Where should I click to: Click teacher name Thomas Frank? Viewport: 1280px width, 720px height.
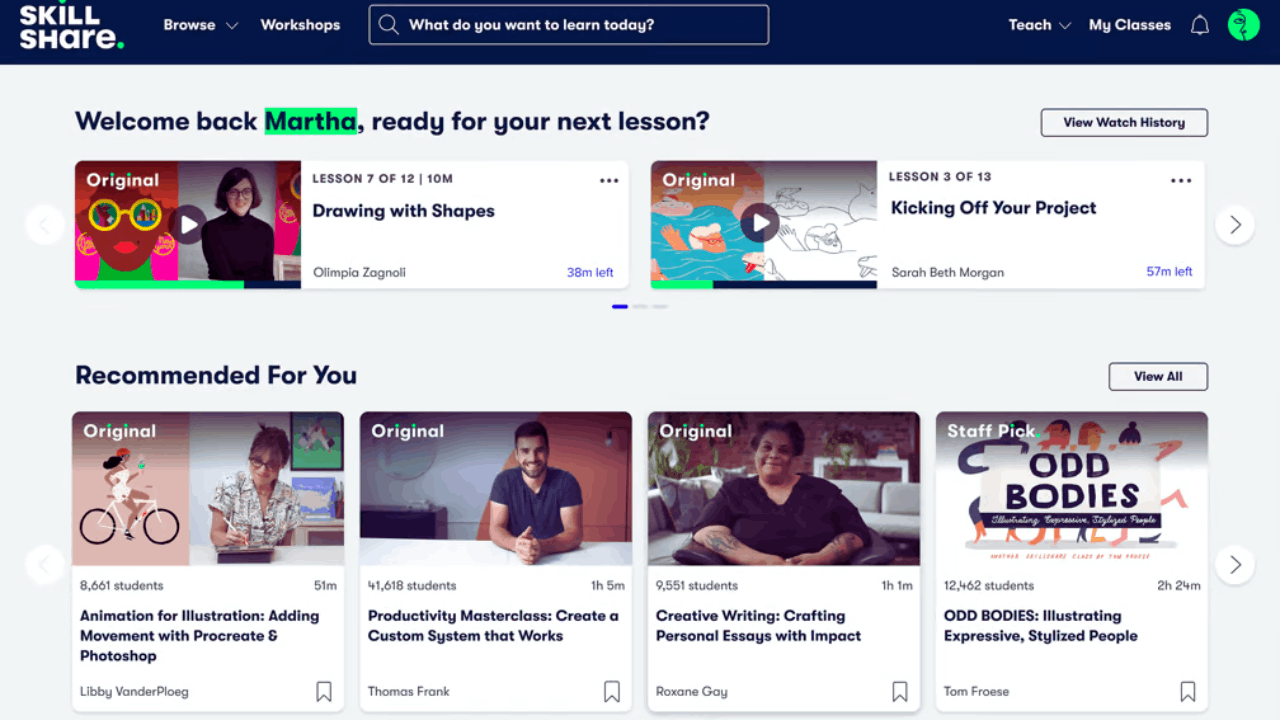tap(408, 691)
